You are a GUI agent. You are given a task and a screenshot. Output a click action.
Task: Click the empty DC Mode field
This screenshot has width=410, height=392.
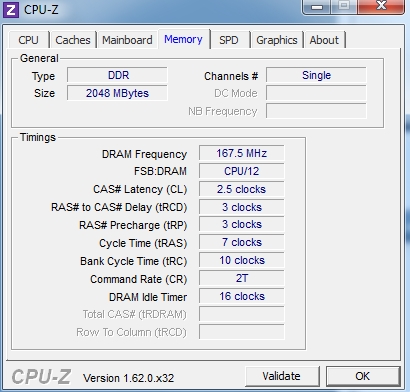coord(316,93)
